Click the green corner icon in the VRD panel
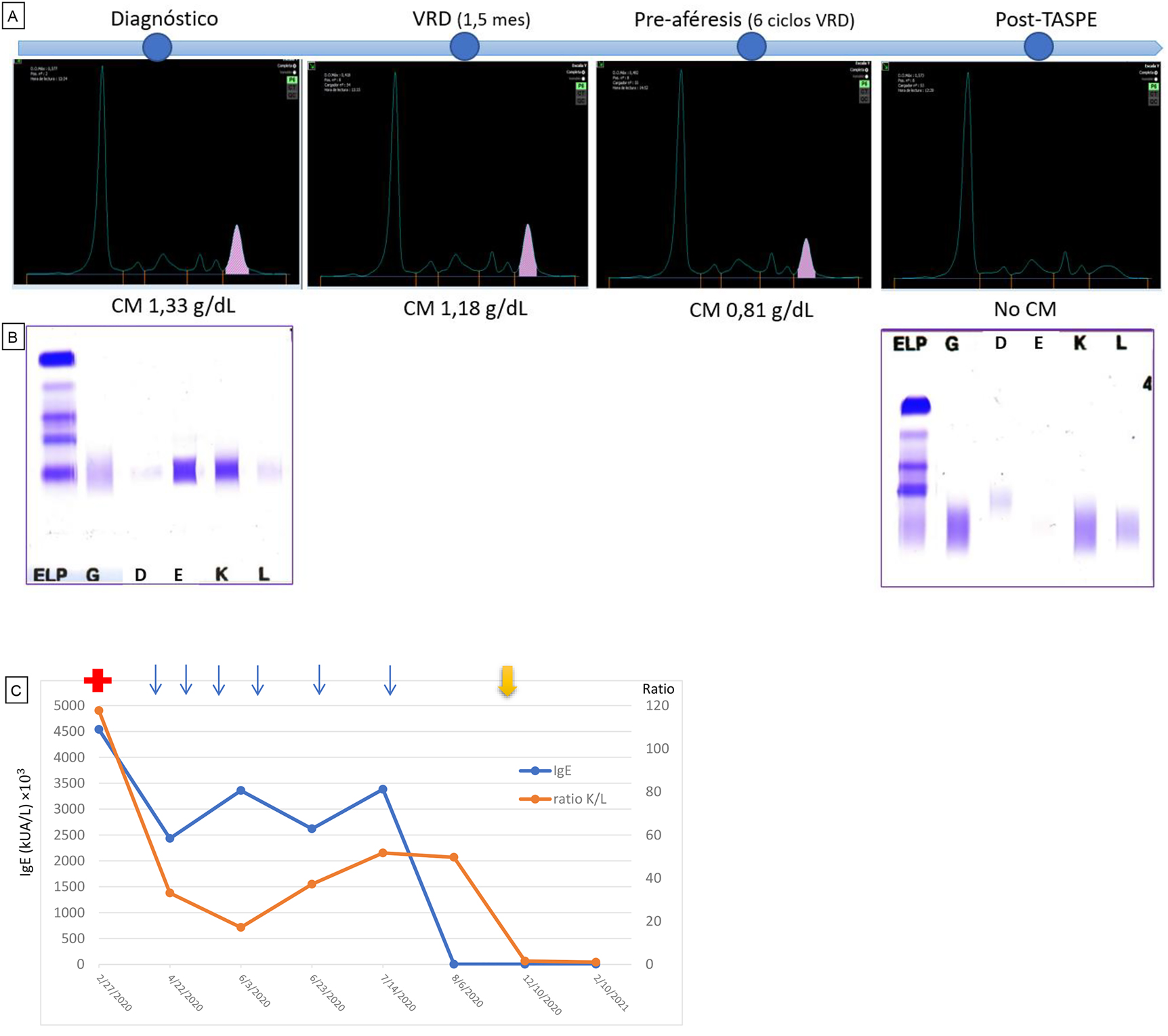 (313, 64)
